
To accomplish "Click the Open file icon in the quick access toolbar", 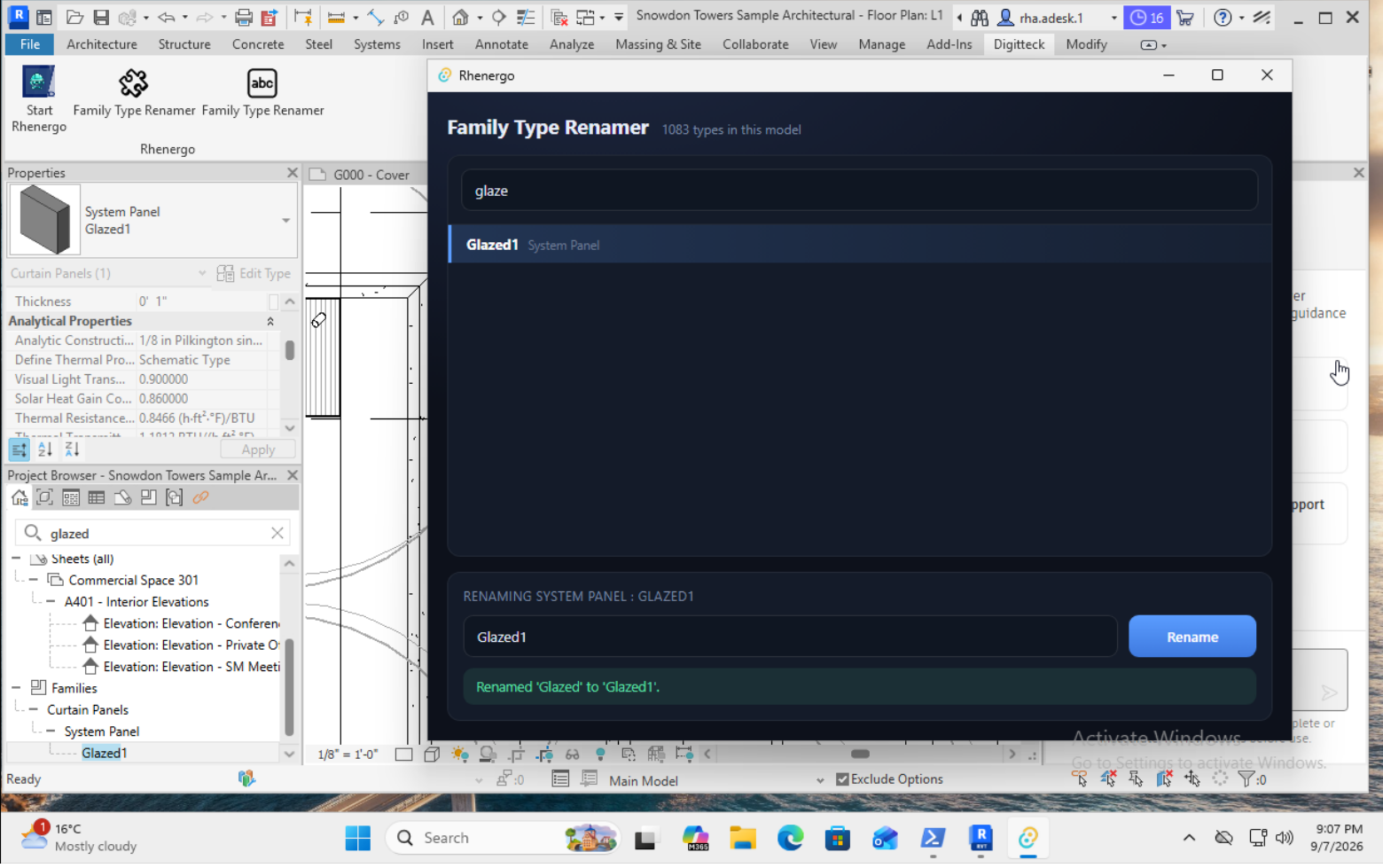I will 75,17.
